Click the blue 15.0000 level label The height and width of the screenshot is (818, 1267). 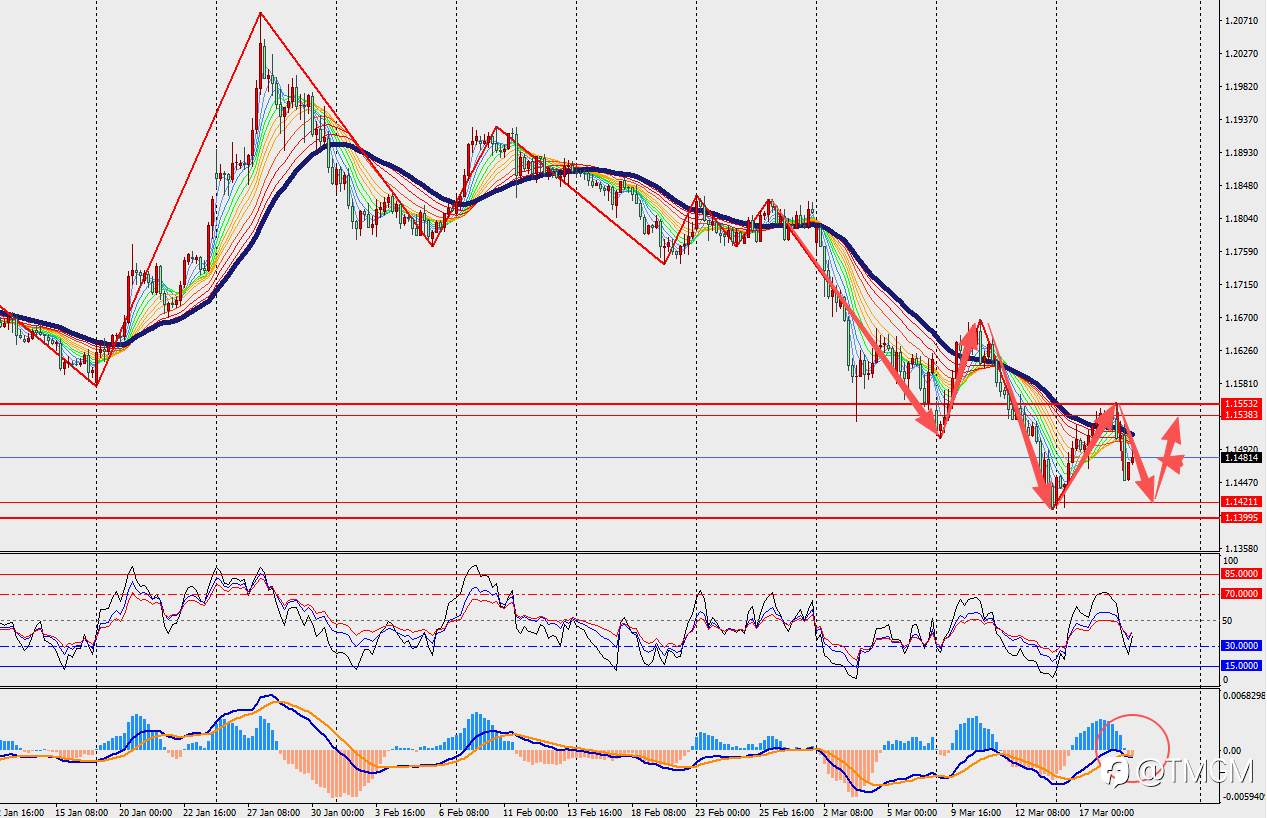[1242, 666]
